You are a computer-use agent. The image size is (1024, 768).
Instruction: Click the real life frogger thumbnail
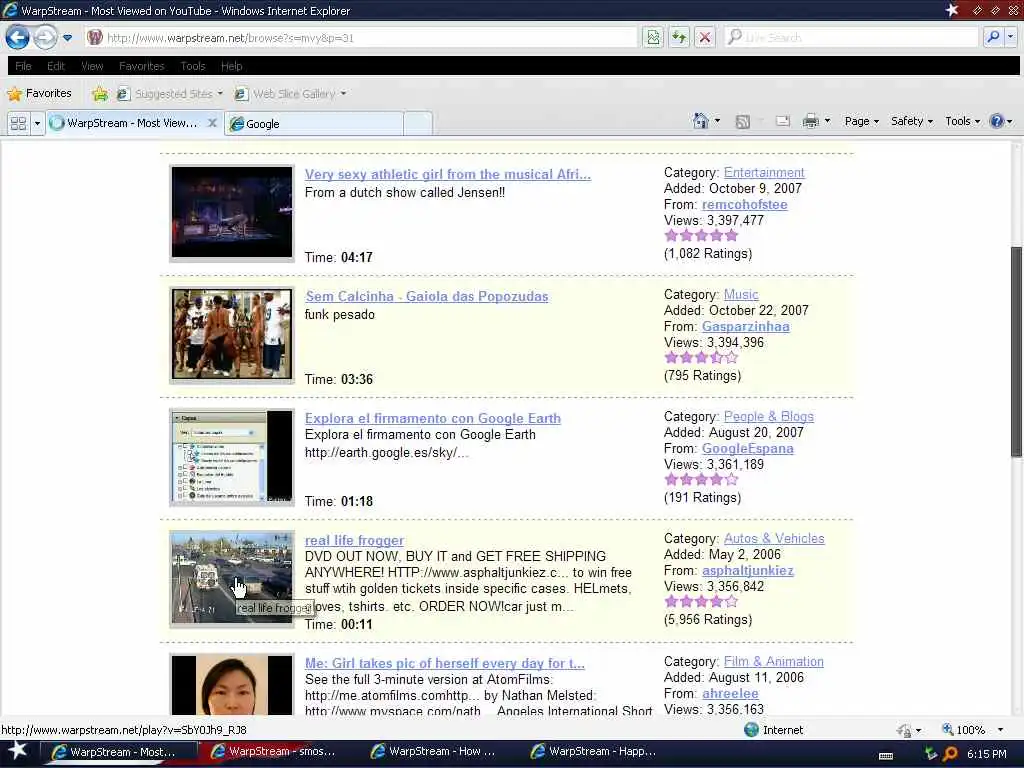coord(232,579)
